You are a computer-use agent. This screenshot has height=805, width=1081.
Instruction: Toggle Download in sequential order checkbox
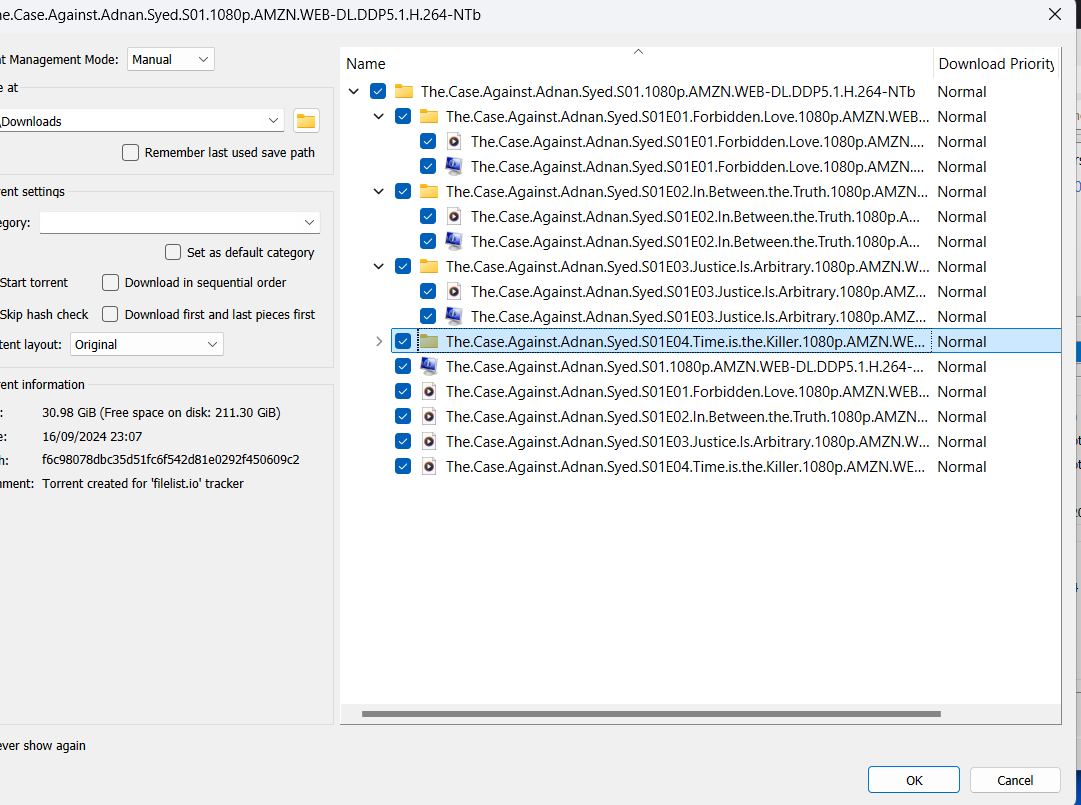(111, 283)
